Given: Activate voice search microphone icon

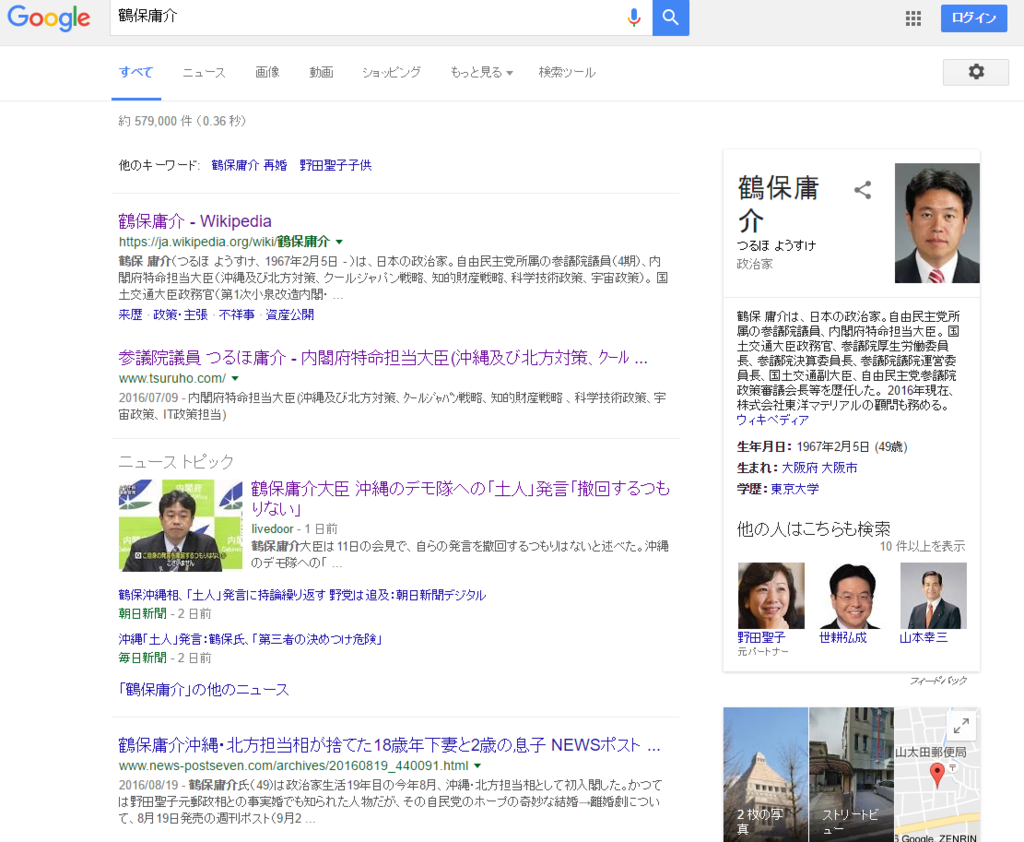Looking at the screenshot, I should [x=633, y=18].
